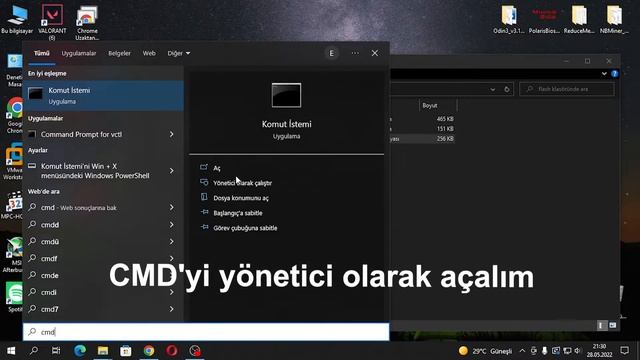Expand the cmdd suggestion arrow
The height and width of the screenshot is (360, 640).
[172, 225]
